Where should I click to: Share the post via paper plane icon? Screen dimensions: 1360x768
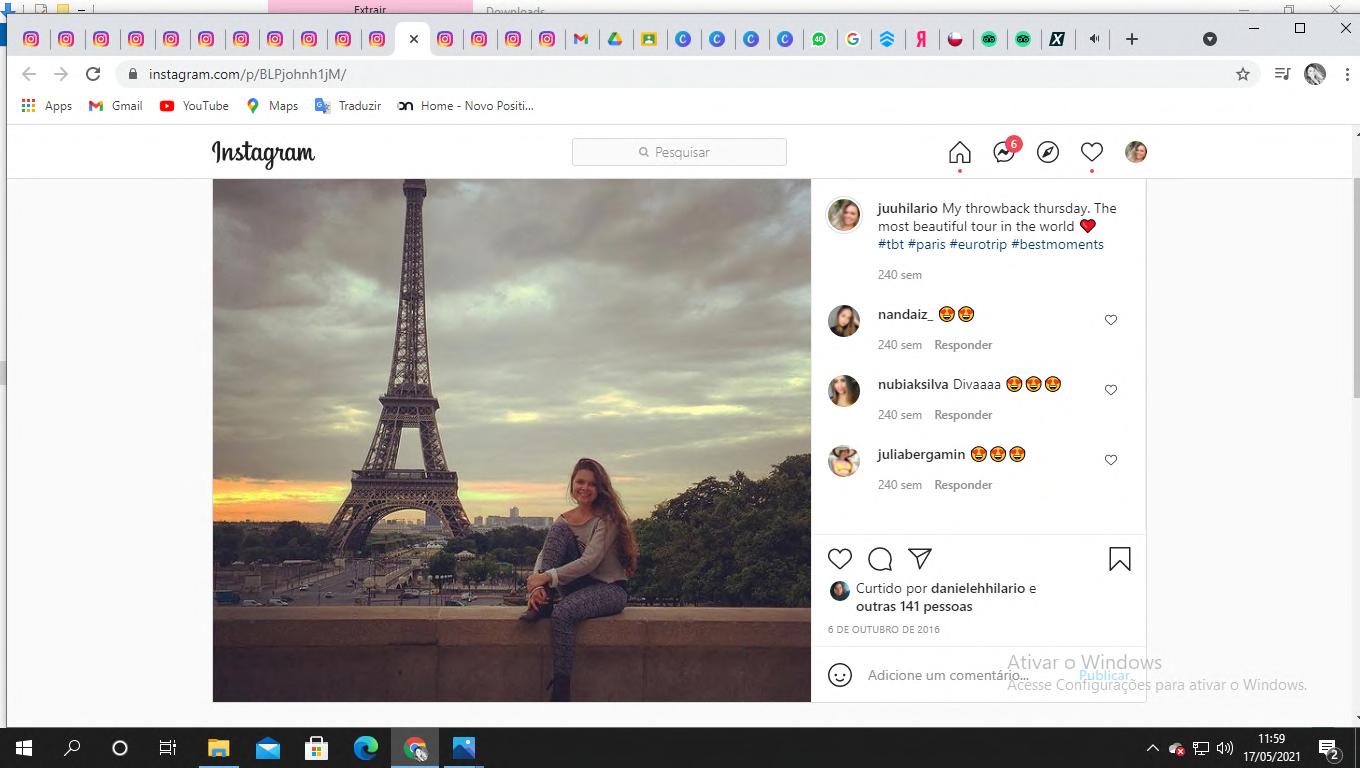pyautogui.click(x=920, y=559)
